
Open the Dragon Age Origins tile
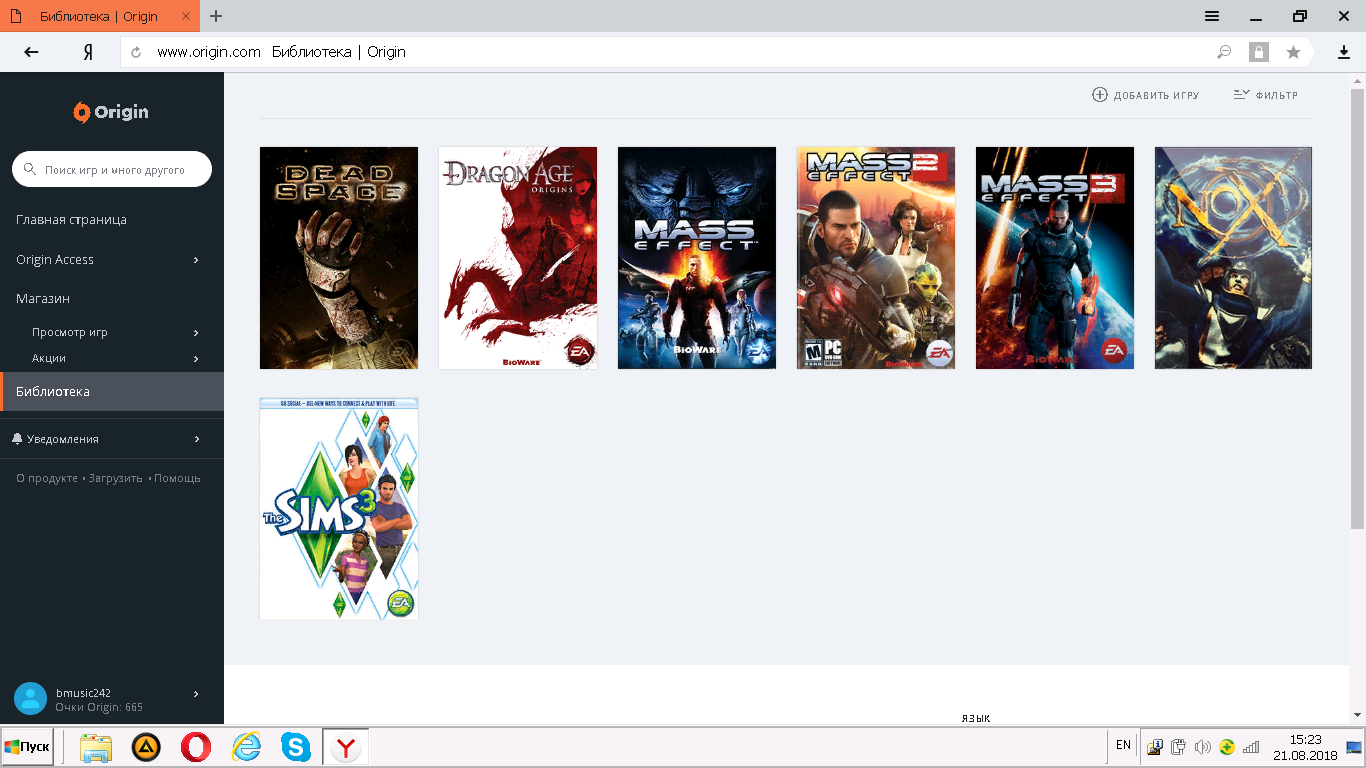pos(518,258)
